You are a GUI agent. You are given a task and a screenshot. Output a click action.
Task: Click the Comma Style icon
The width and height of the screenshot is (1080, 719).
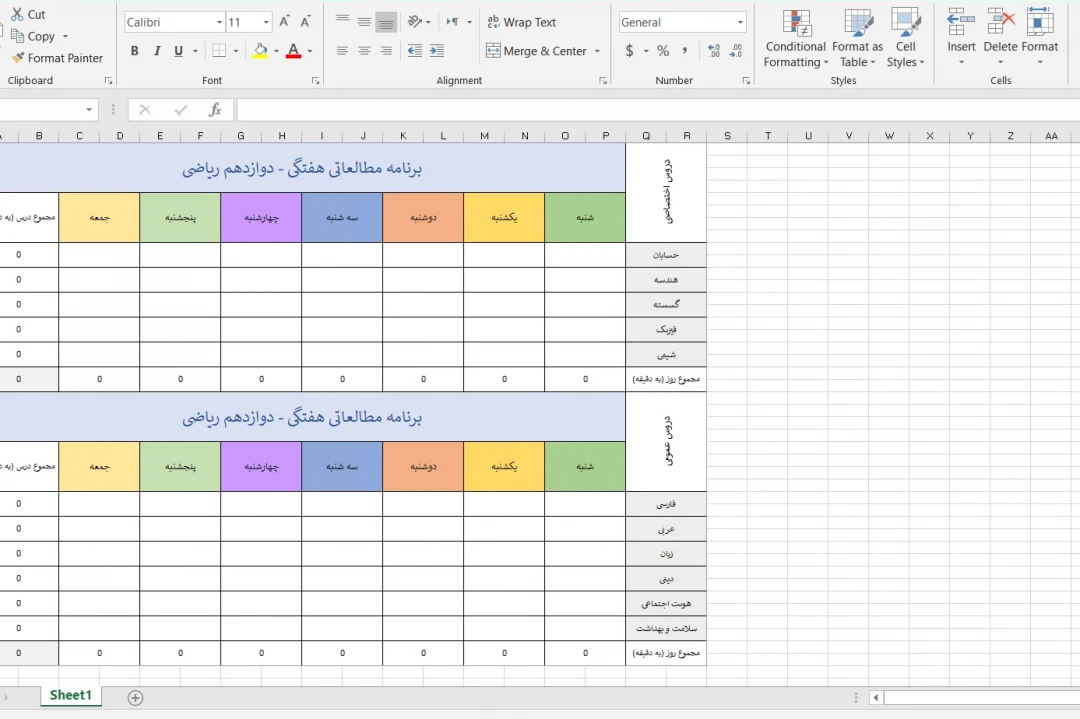coord(685,51)
